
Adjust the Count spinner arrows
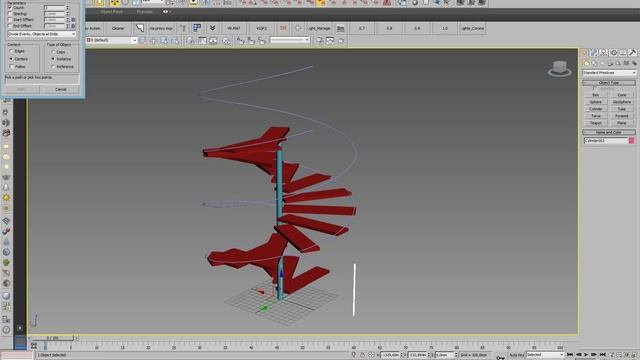tap(67, 7)
